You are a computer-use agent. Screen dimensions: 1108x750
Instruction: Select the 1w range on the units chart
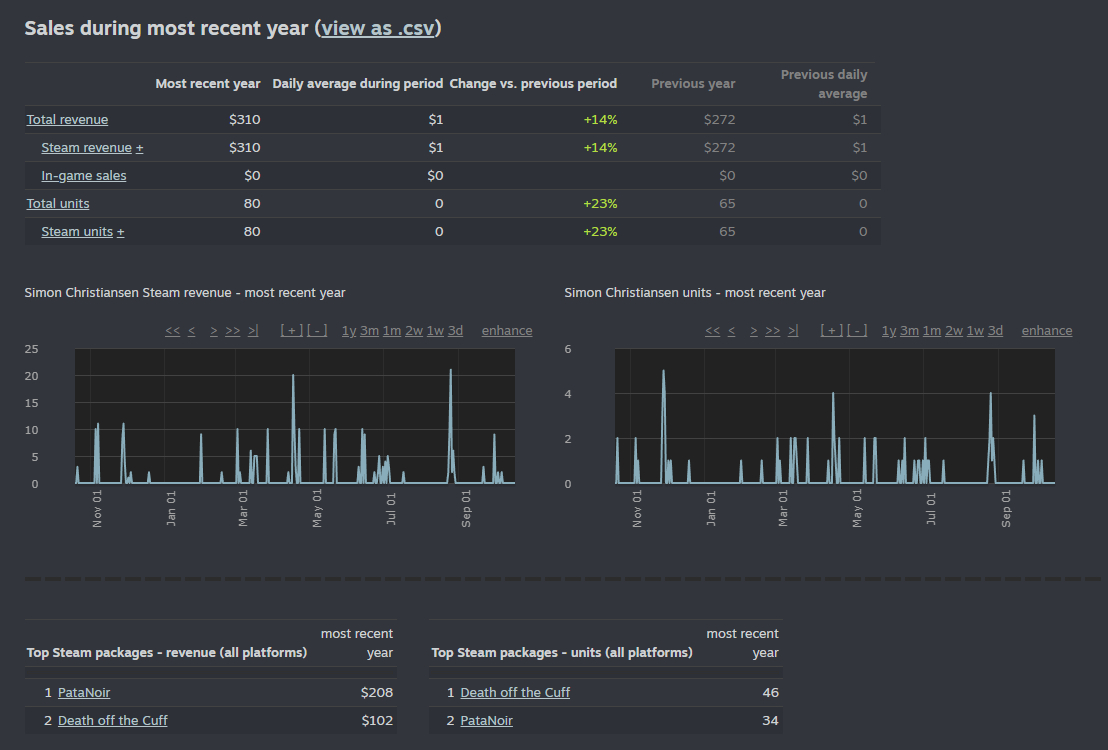[975, 331]
